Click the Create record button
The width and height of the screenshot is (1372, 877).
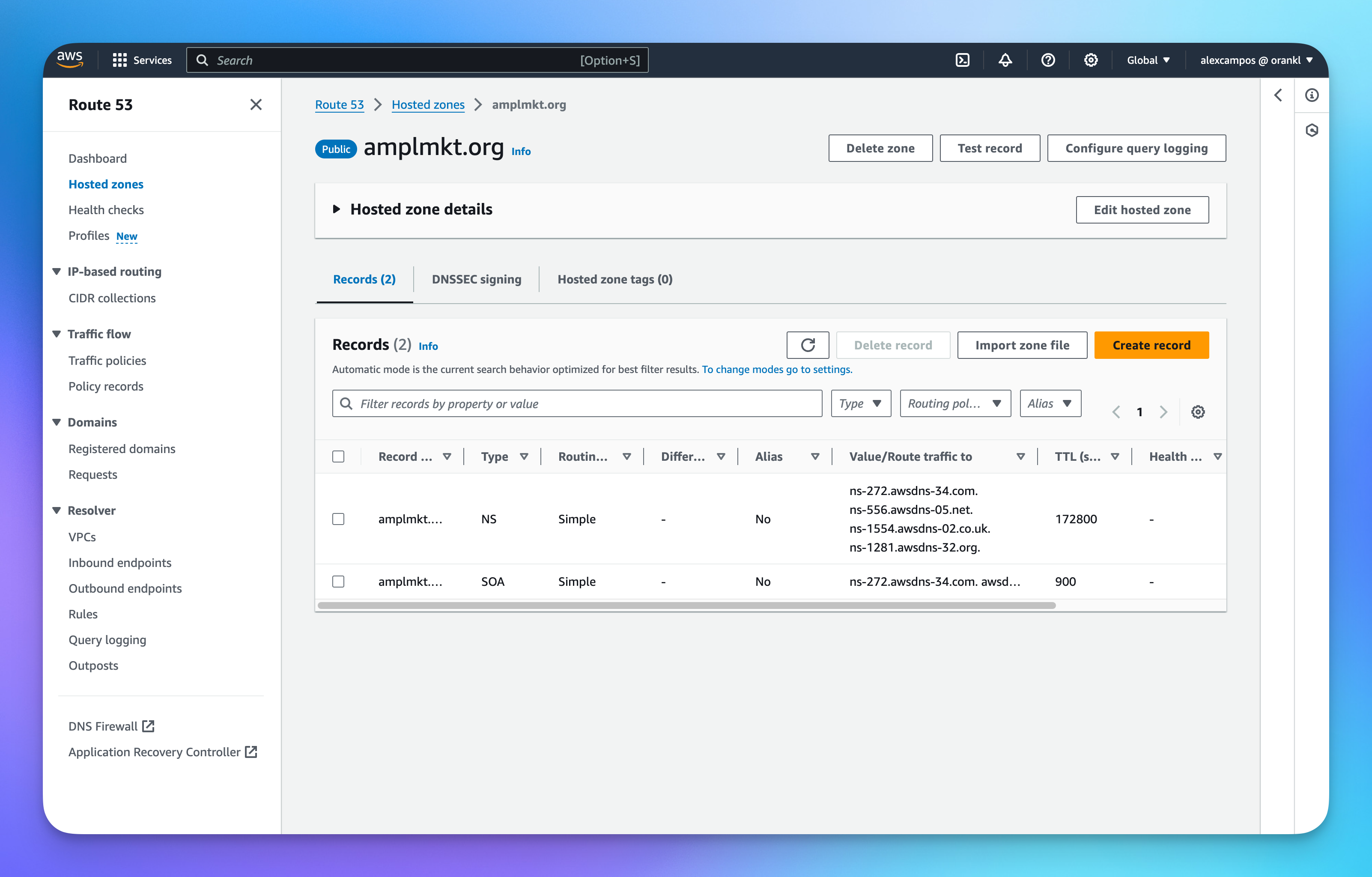click(1151, 345)
